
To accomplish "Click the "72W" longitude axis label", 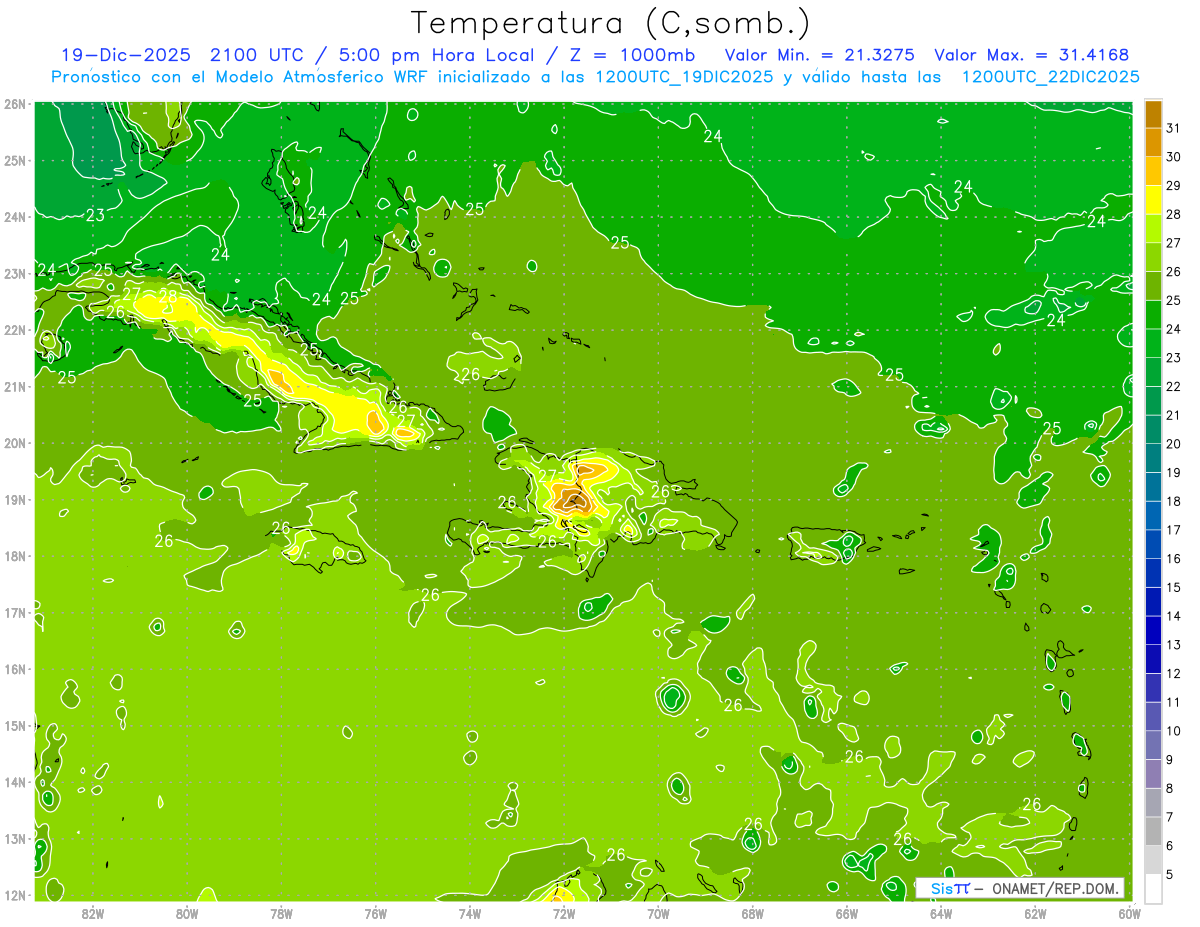I will pyautogui.click(x=564, y=912).
